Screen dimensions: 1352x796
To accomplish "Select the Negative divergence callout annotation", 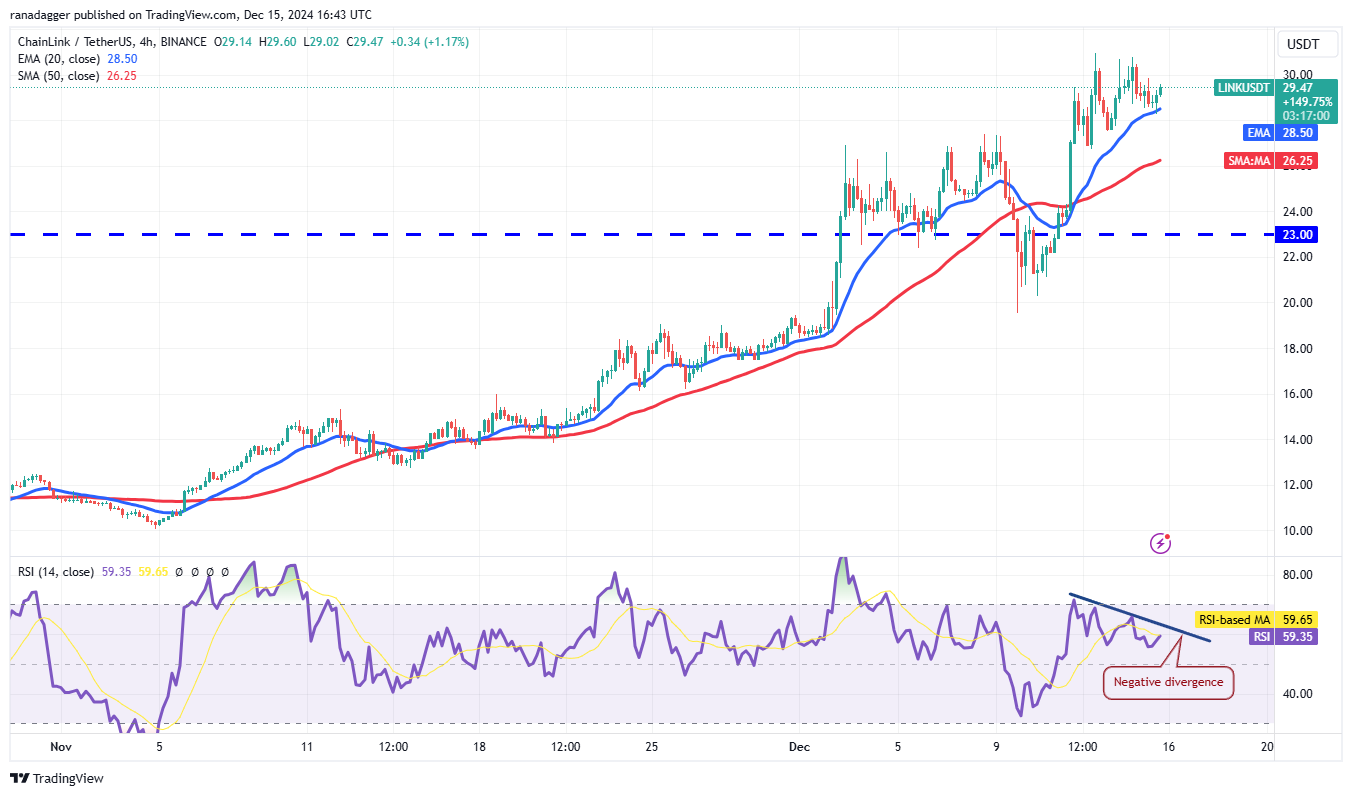I will coord(1169,682).
